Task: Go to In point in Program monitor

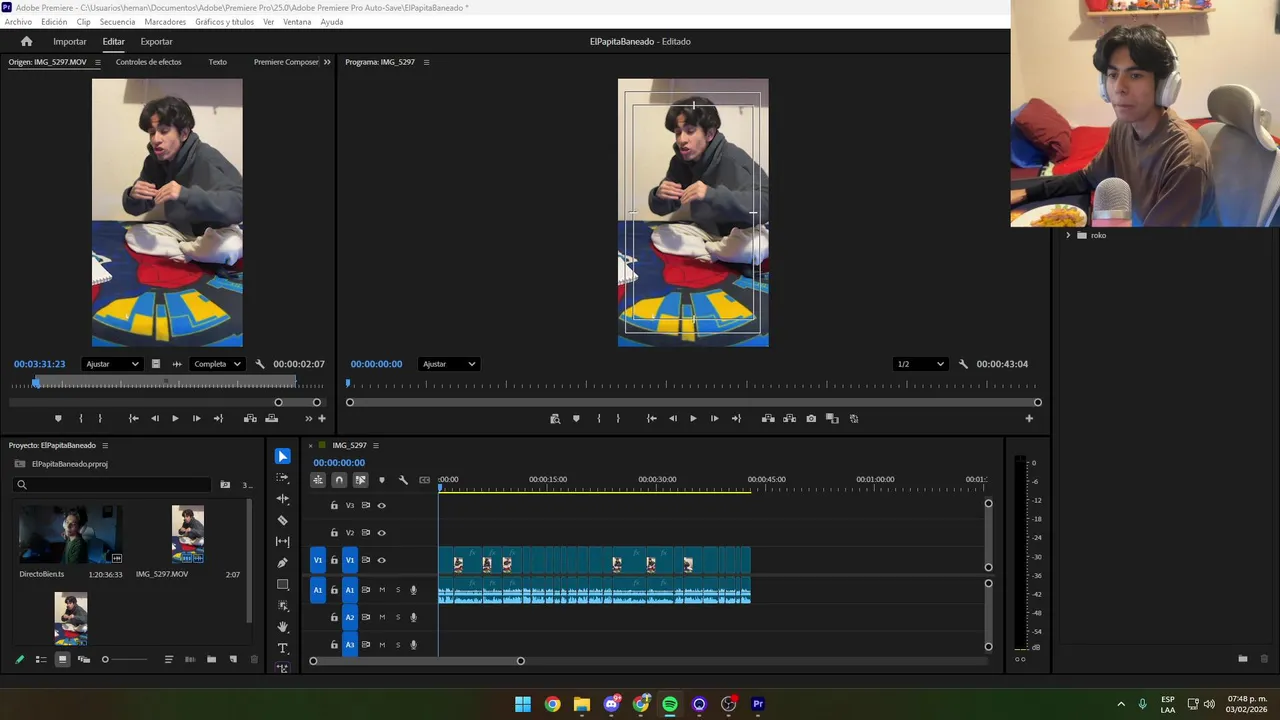Action: tap(651, 418)
